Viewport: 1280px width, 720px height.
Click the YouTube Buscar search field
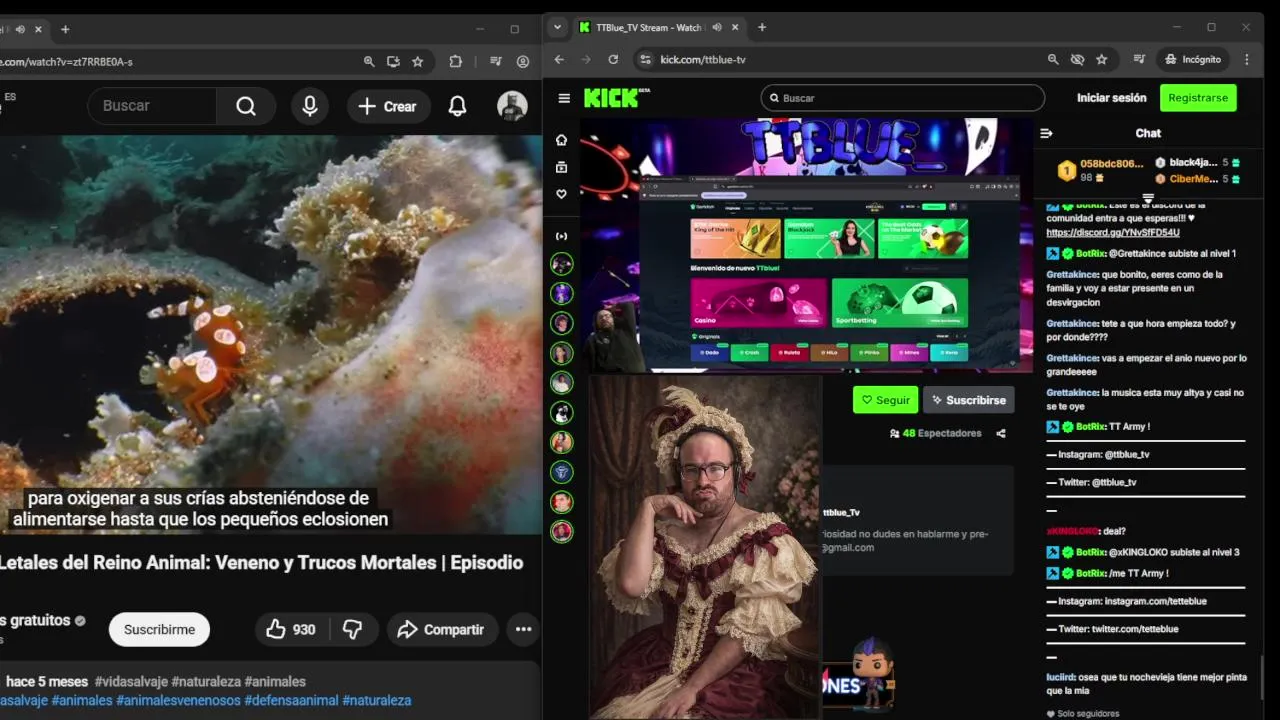tap(152, 106)
